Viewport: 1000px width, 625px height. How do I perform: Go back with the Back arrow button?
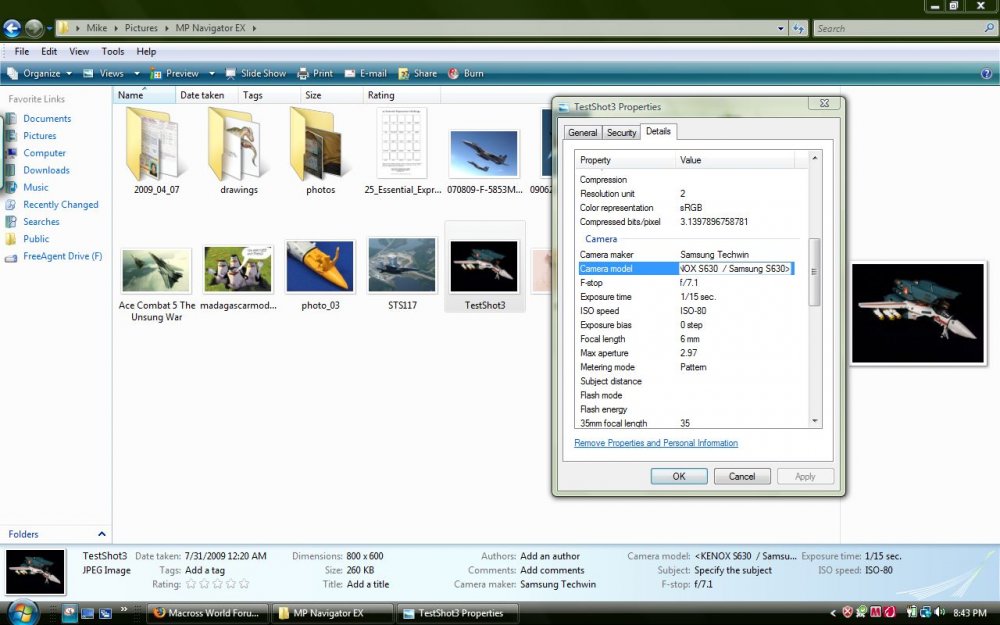tap(11, 28)
